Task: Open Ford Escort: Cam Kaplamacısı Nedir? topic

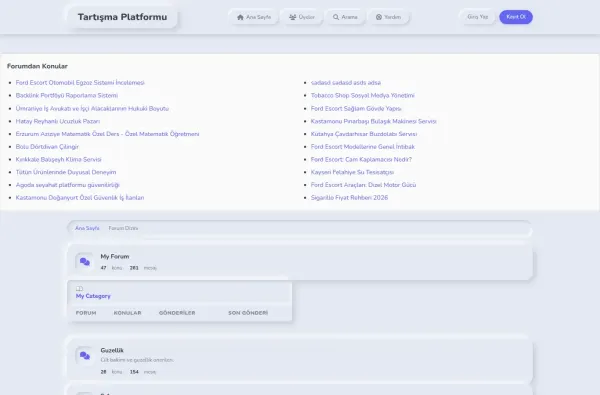Action: (361, 159)
